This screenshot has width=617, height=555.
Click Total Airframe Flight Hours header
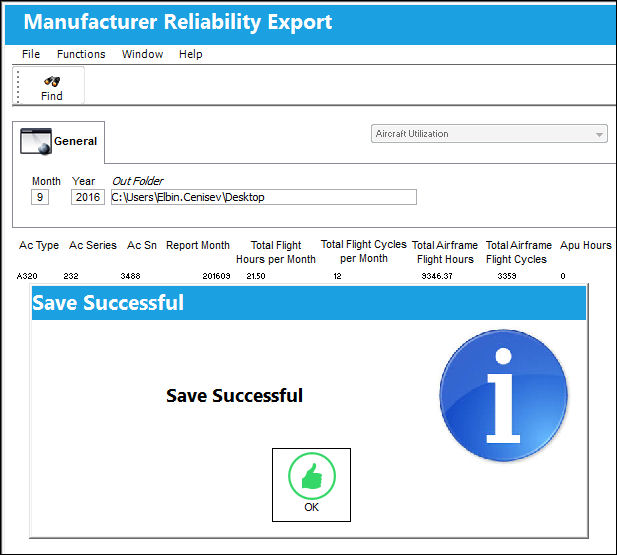pyautogui.click(x=445, y=252)
